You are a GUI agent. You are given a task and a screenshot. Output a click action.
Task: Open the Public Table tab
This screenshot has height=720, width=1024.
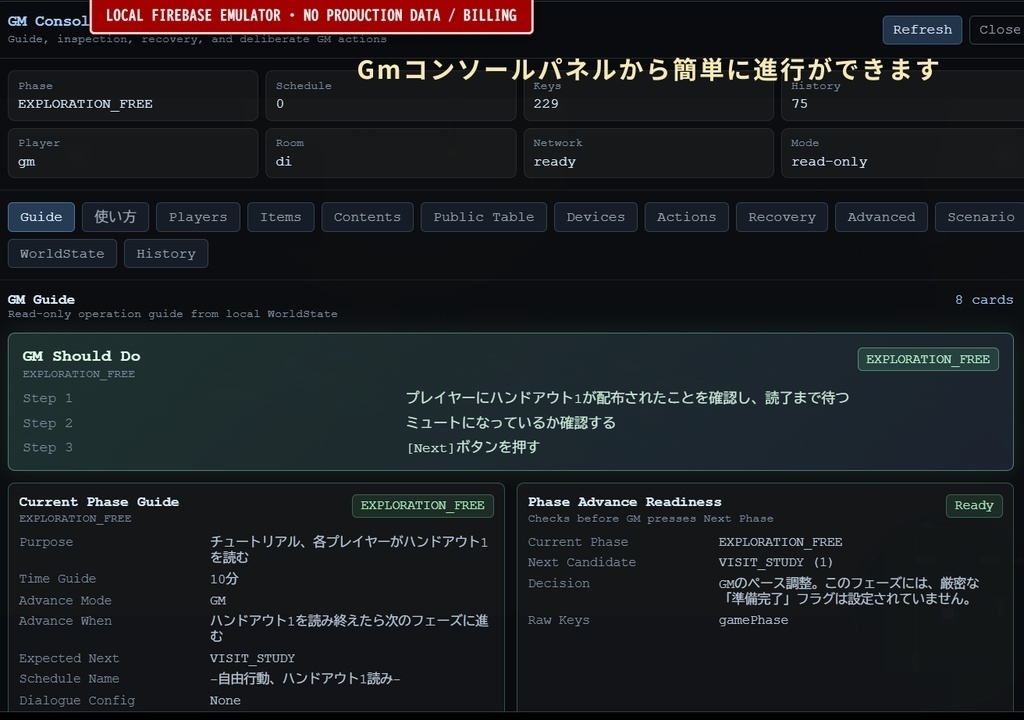(x=483, y=217)
